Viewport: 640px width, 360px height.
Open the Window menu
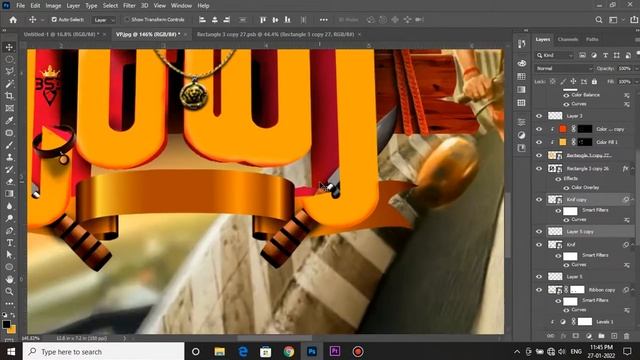click(x=181, y=6)
